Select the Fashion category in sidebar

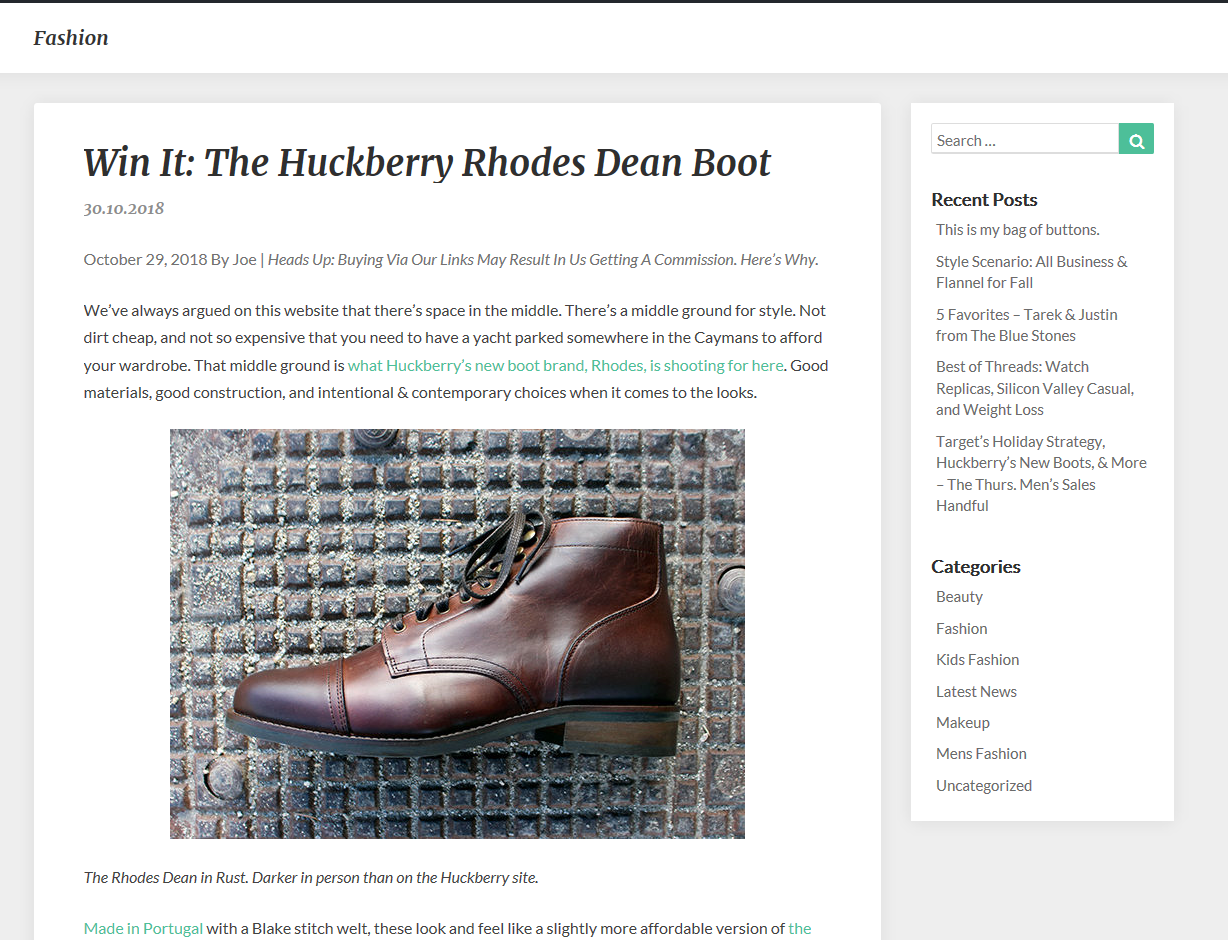(961, 628)
